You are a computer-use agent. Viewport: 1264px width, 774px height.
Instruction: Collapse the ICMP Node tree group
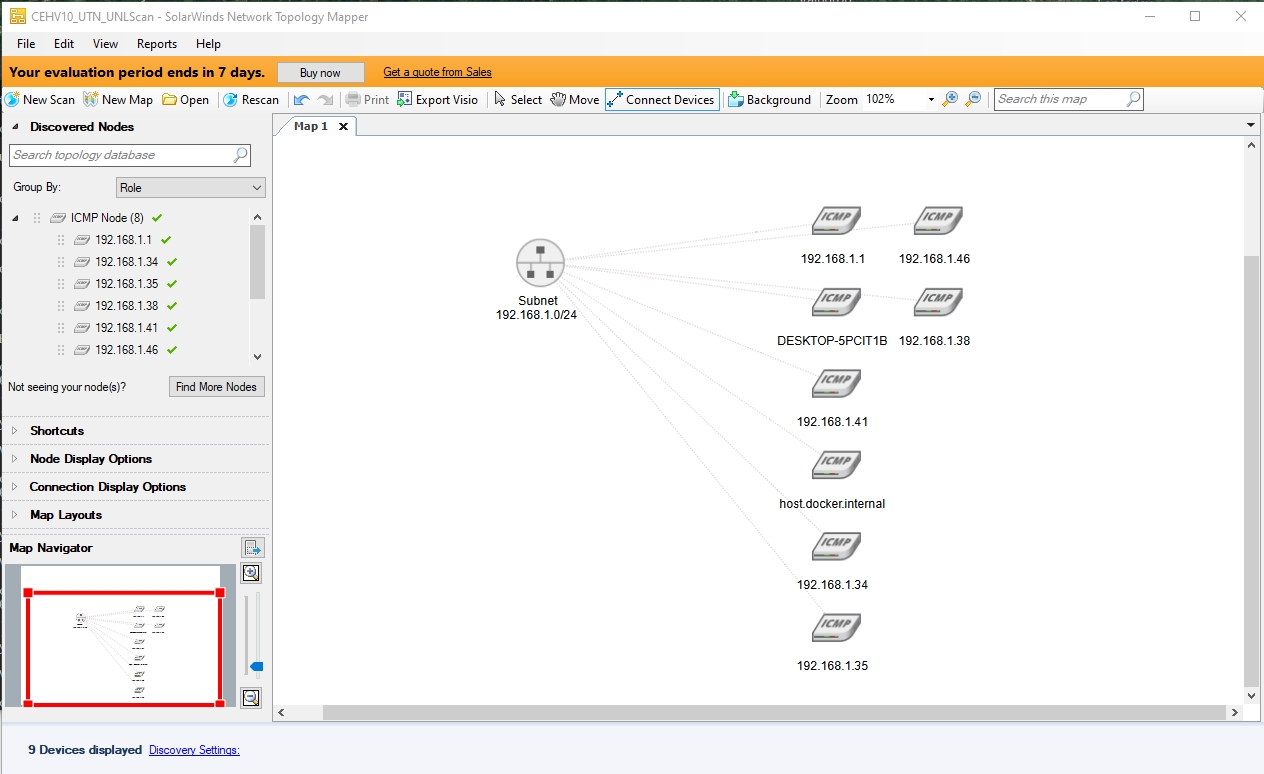pyautogui.click(x=15, y=218)
